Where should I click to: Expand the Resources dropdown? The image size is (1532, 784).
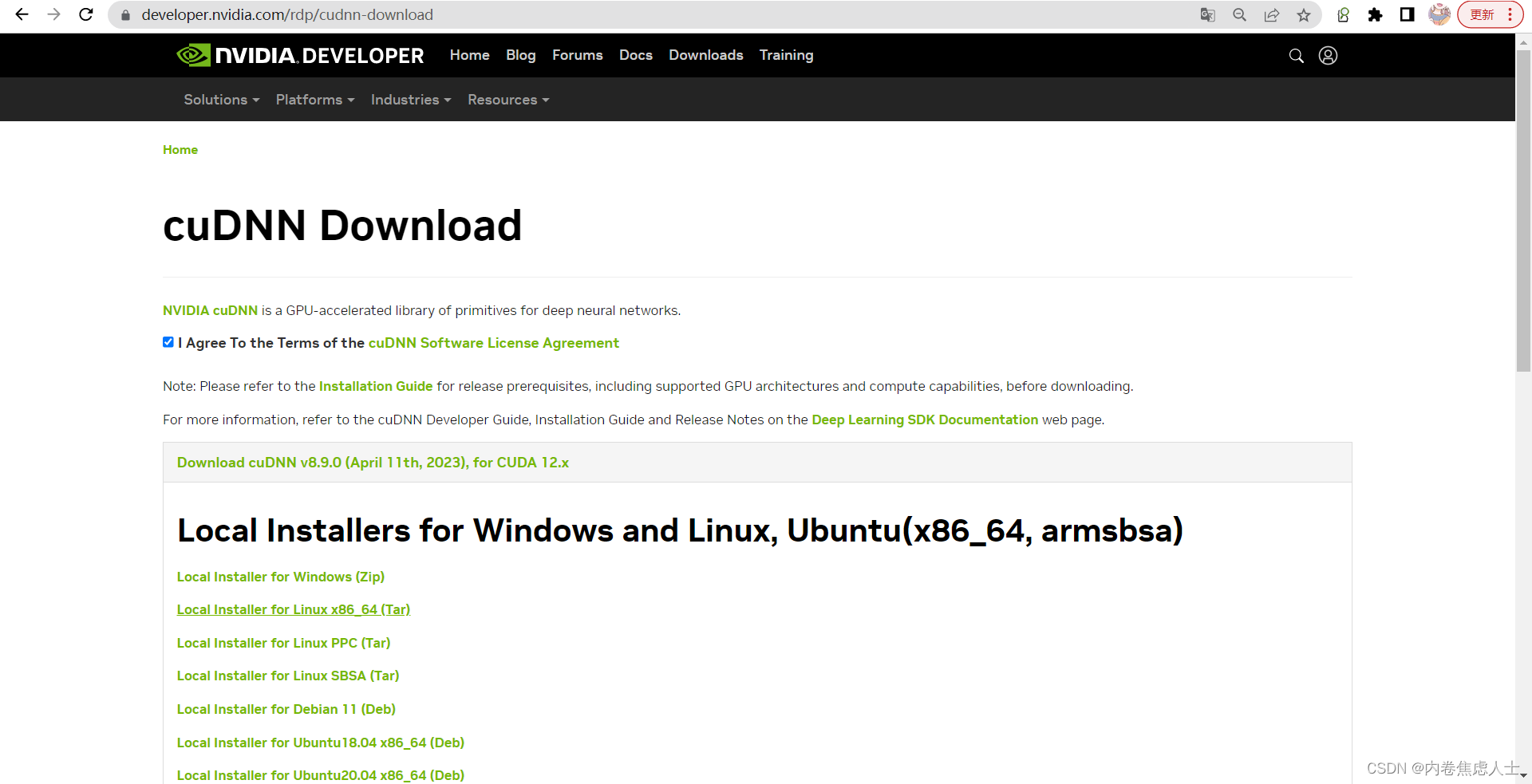coord(508,99)
